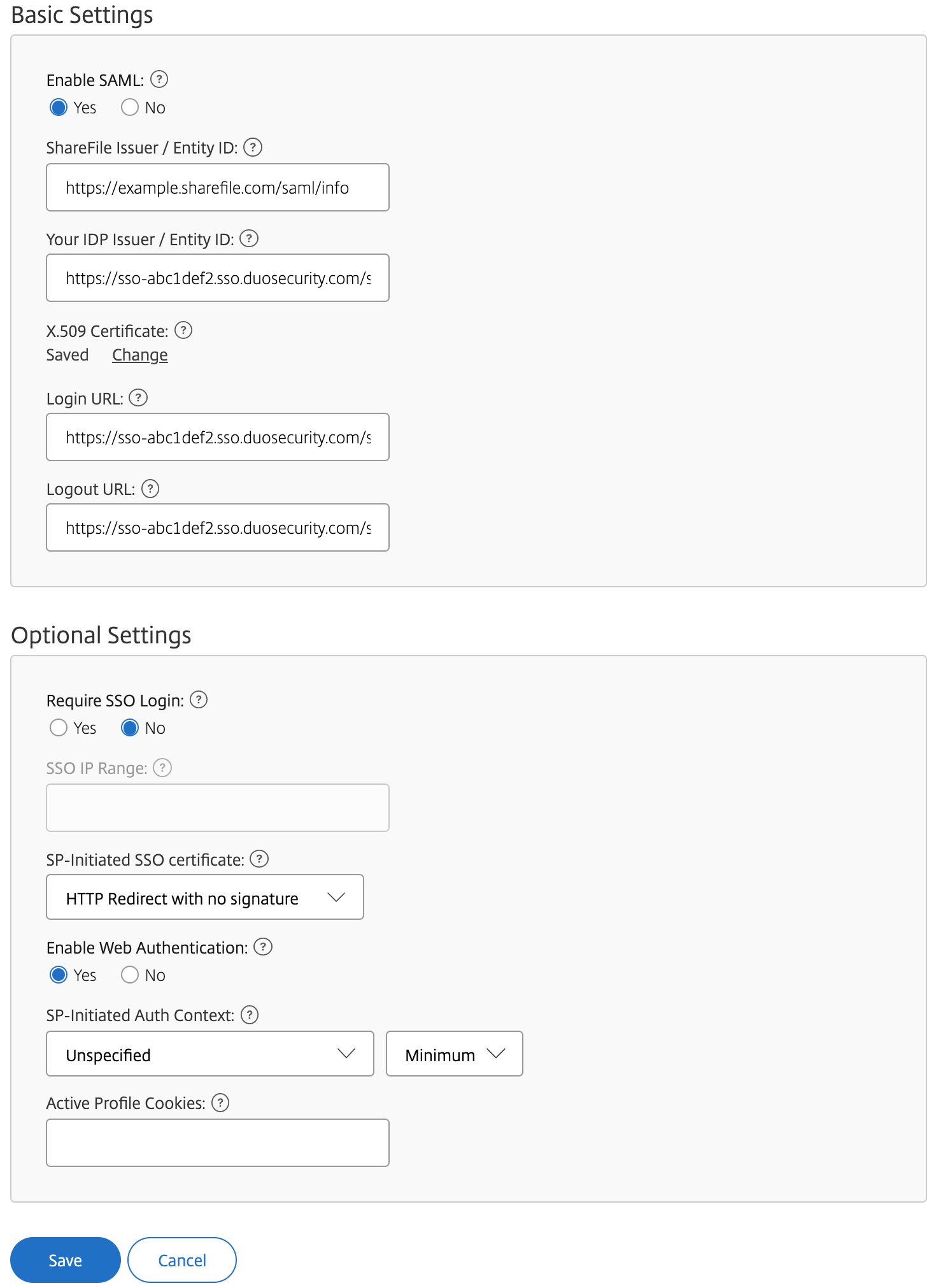Open help for Require SSO Login

pos(198,699)
